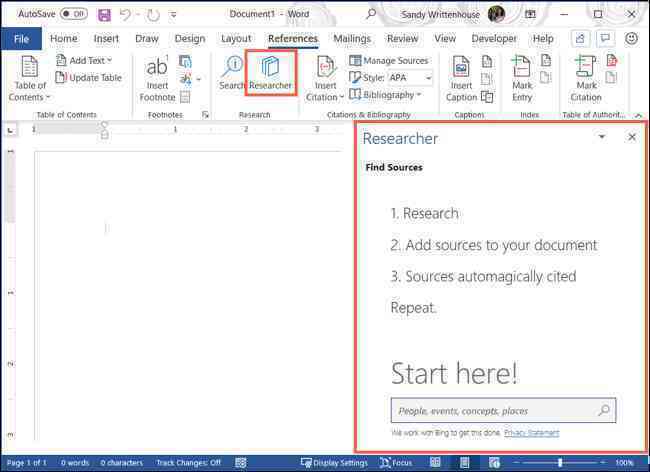Click the Insert Caption button

click(x=461, y=79)
